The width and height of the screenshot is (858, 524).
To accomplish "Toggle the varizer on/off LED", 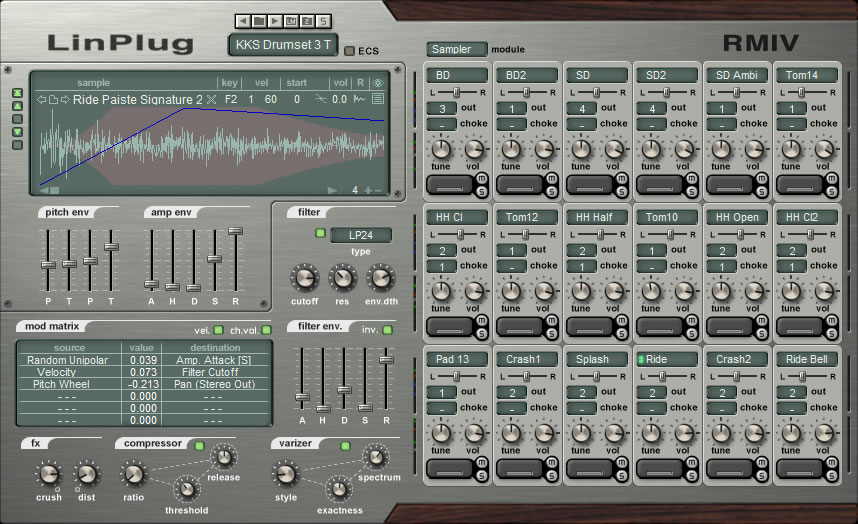I will tap(345, 446).
